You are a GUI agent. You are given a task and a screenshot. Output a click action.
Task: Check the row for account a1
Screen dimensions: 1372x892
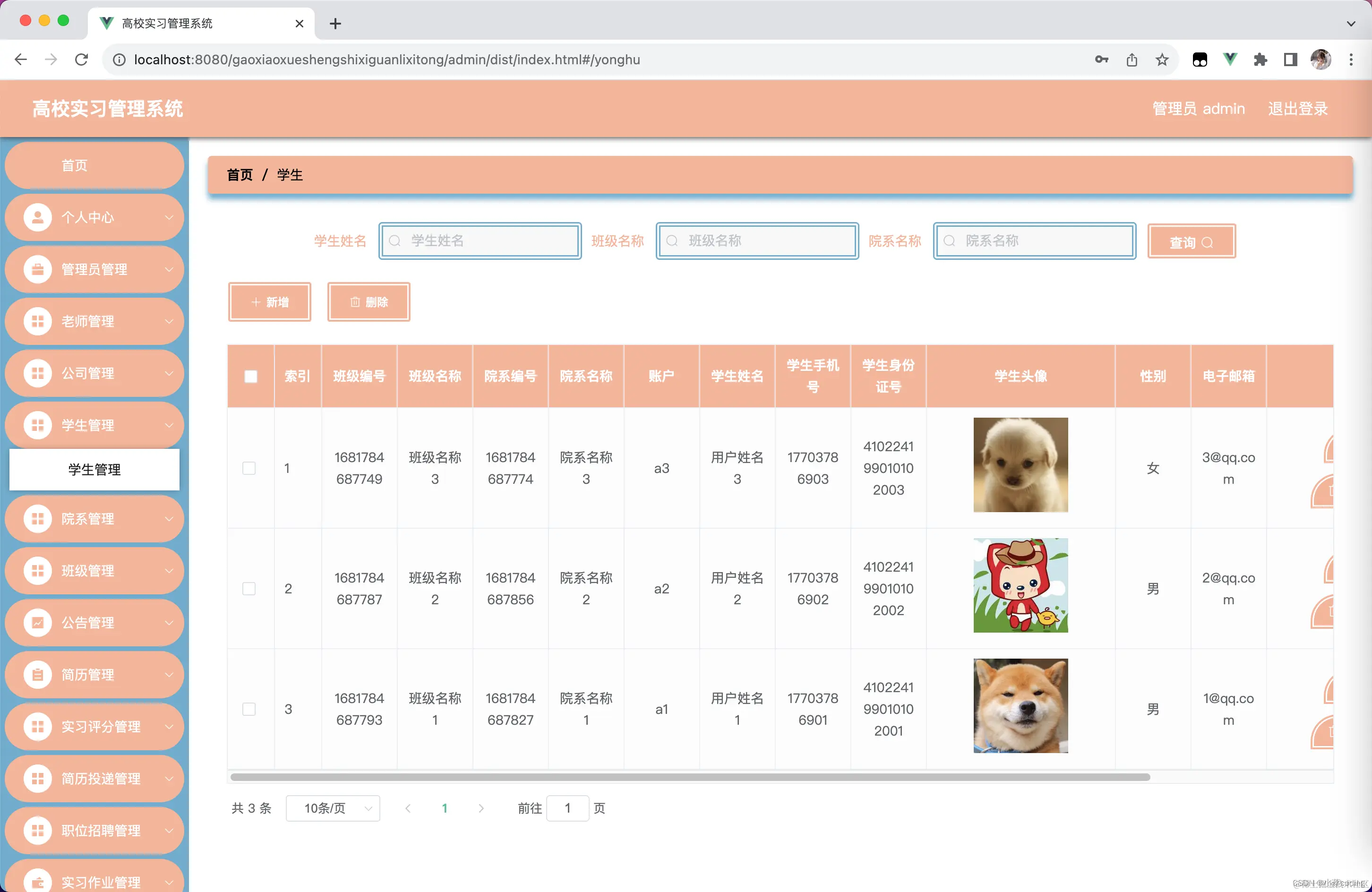click(249, 709)
